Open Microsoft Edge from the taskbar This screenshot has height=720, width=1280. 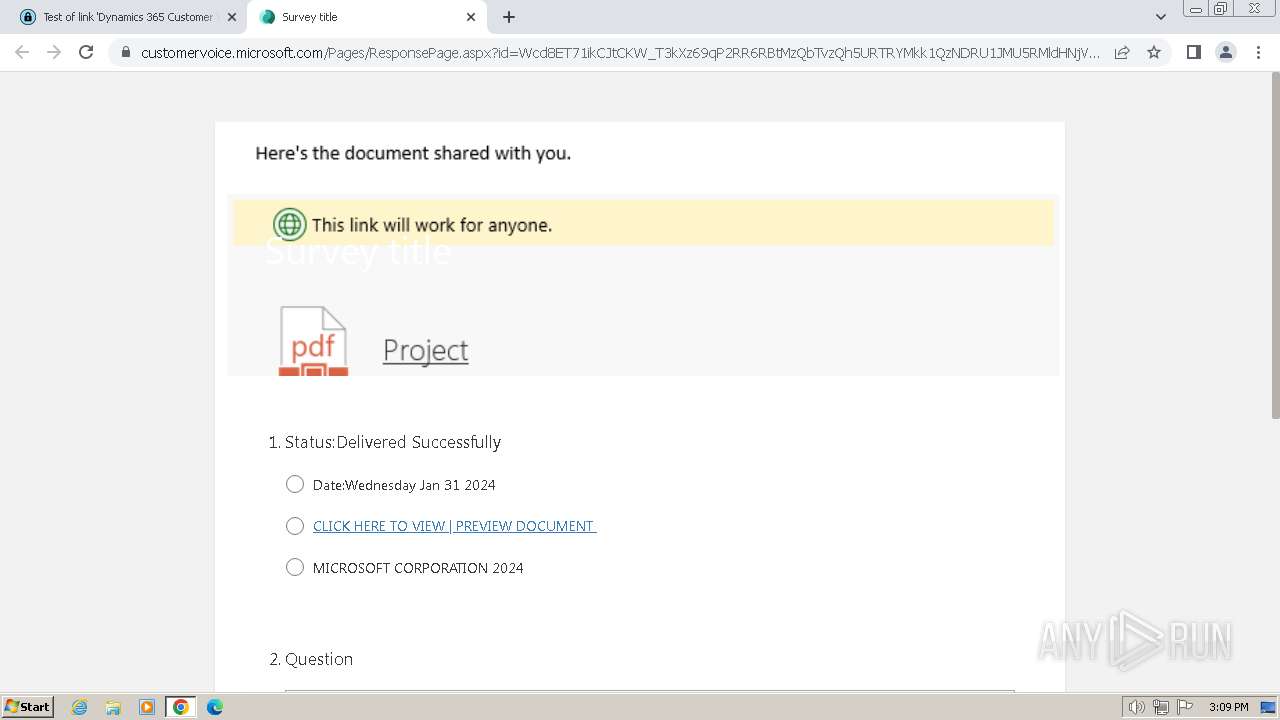click(215, 707)
